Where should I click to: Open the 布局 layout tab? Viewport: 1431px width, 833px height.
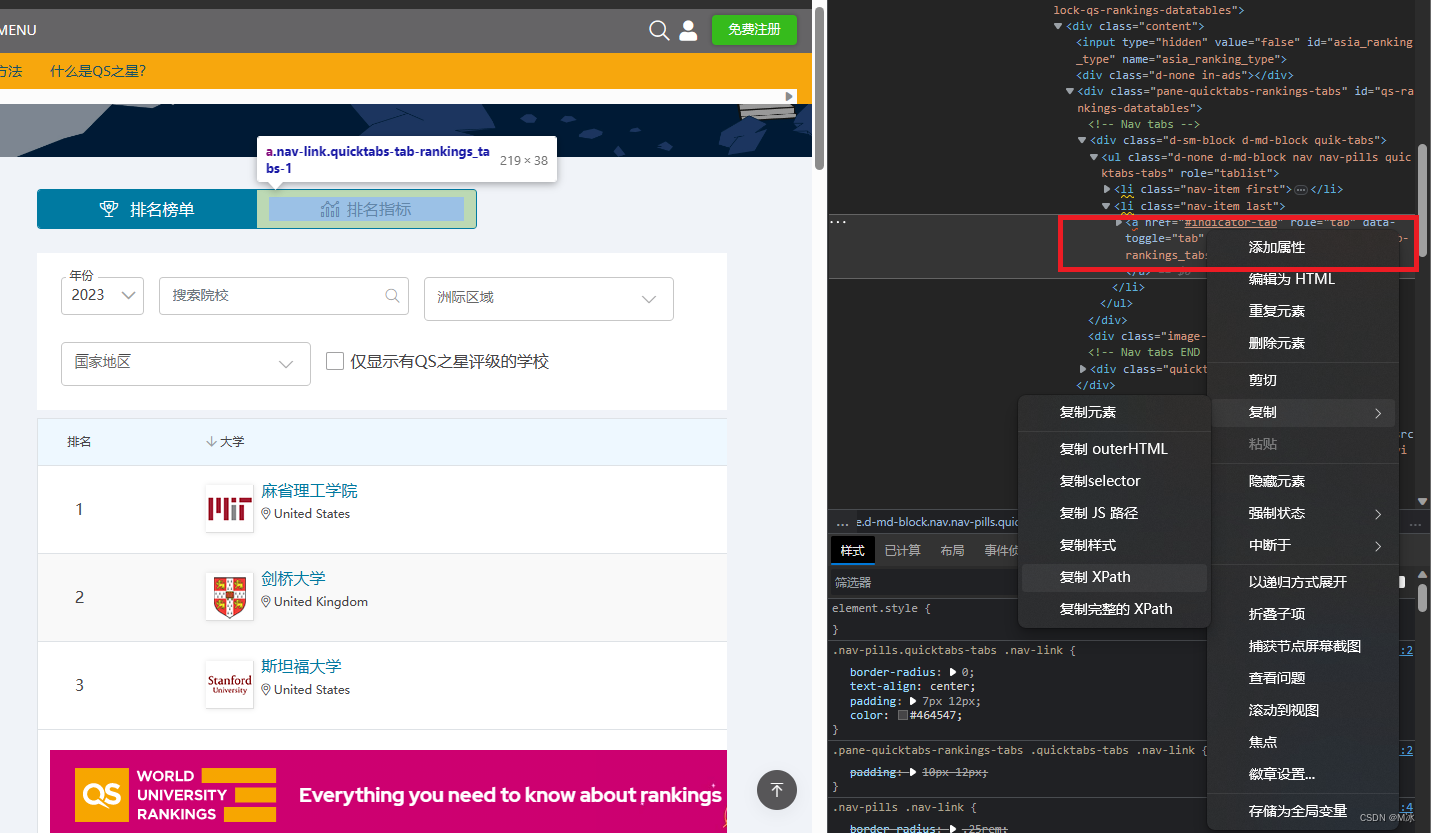(952, 550)
